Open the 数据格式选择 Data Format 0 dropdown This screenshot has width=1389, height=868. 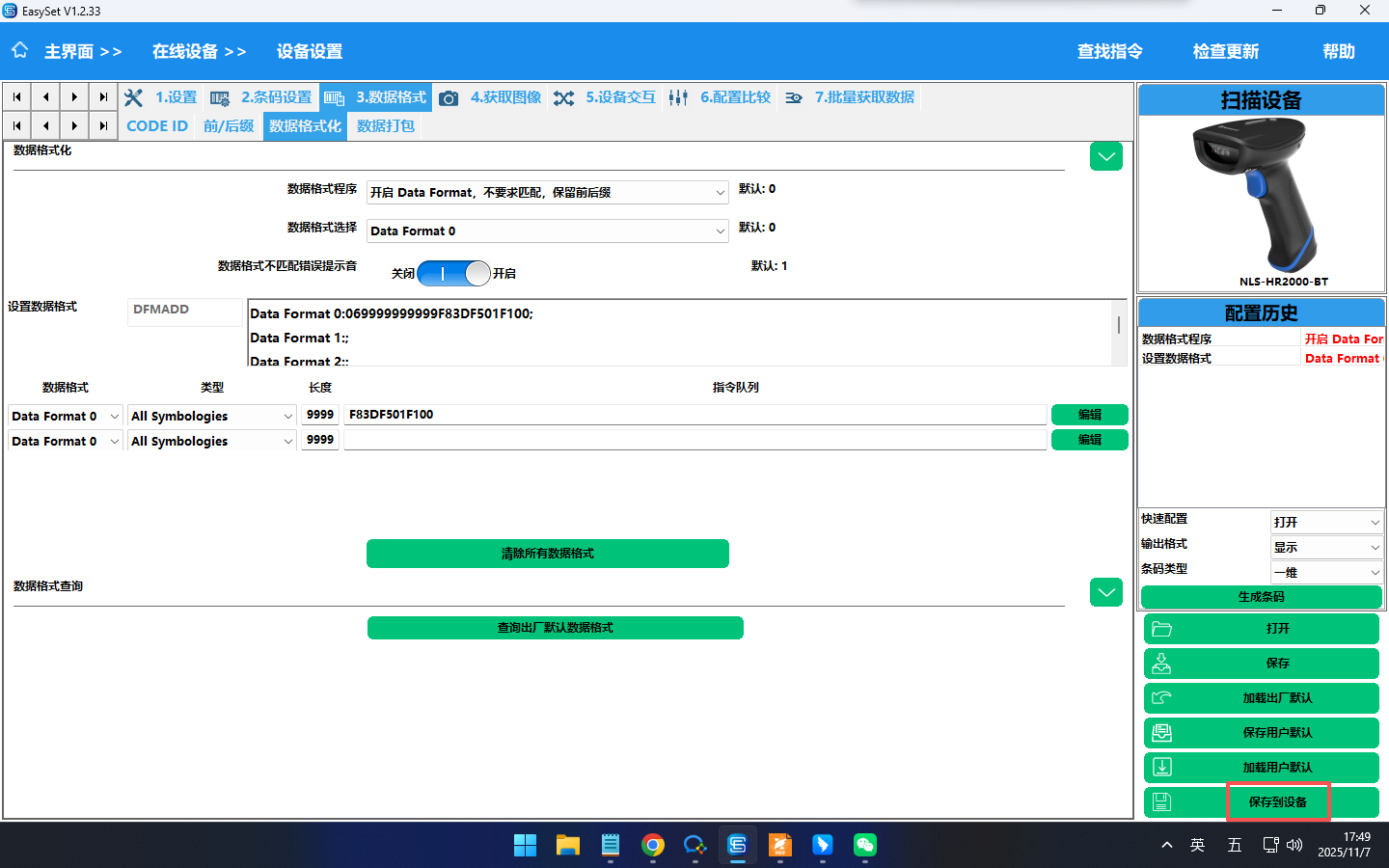(x=547, y=231)
